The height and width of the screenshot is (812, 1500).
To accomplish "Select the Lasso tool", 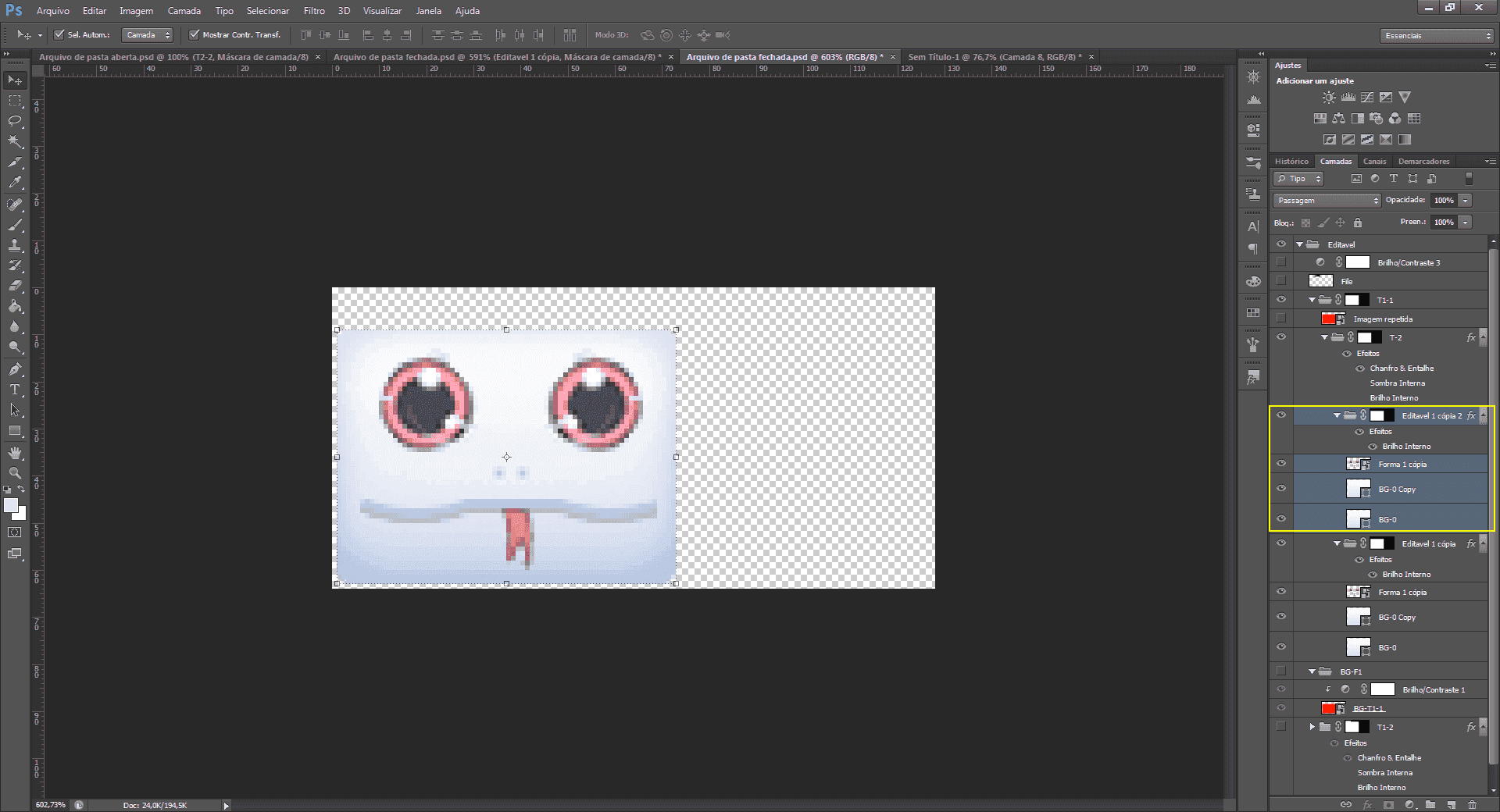I will [x=15, y=121].
